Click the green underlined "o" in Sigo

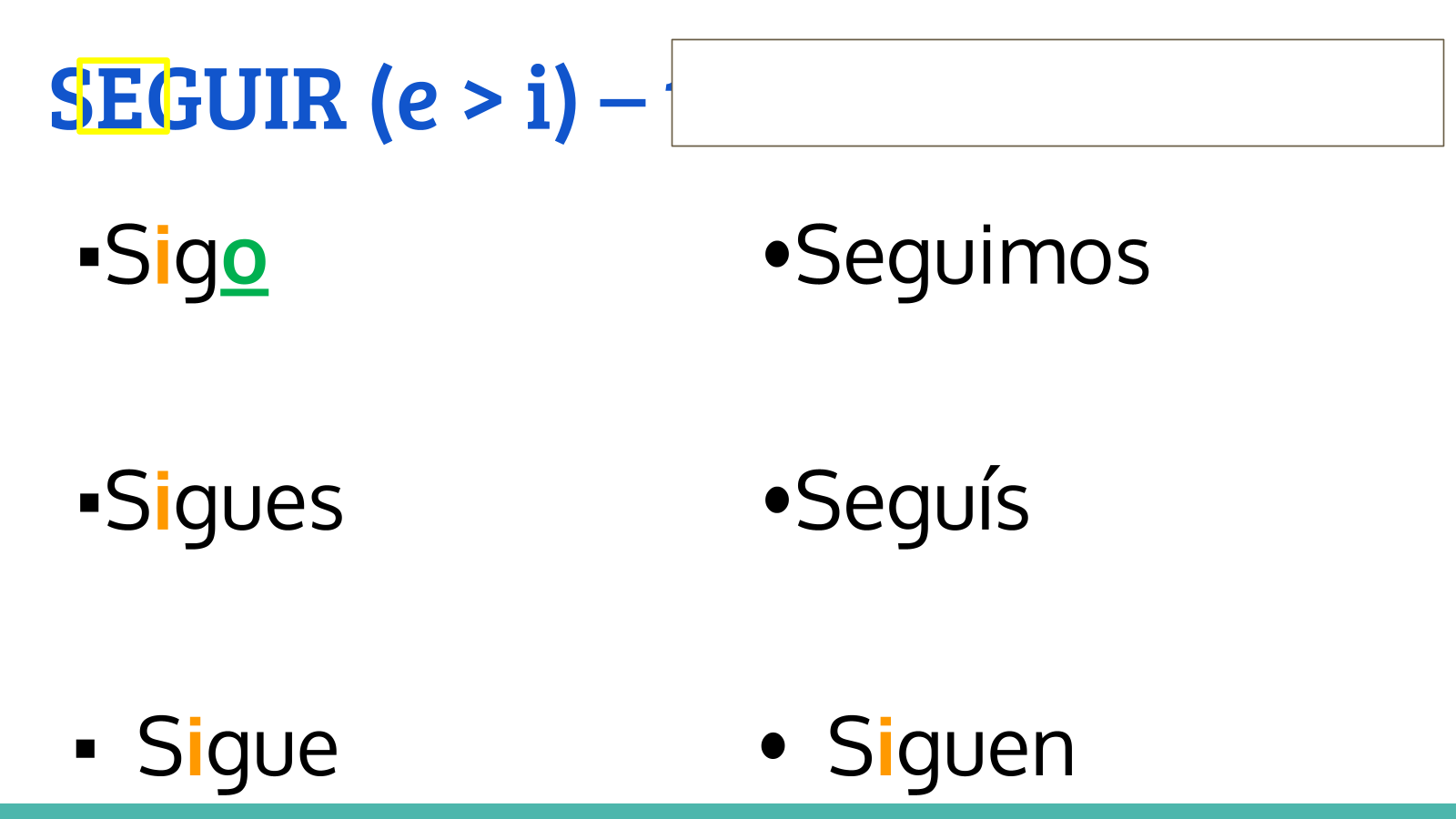[244, 261]
